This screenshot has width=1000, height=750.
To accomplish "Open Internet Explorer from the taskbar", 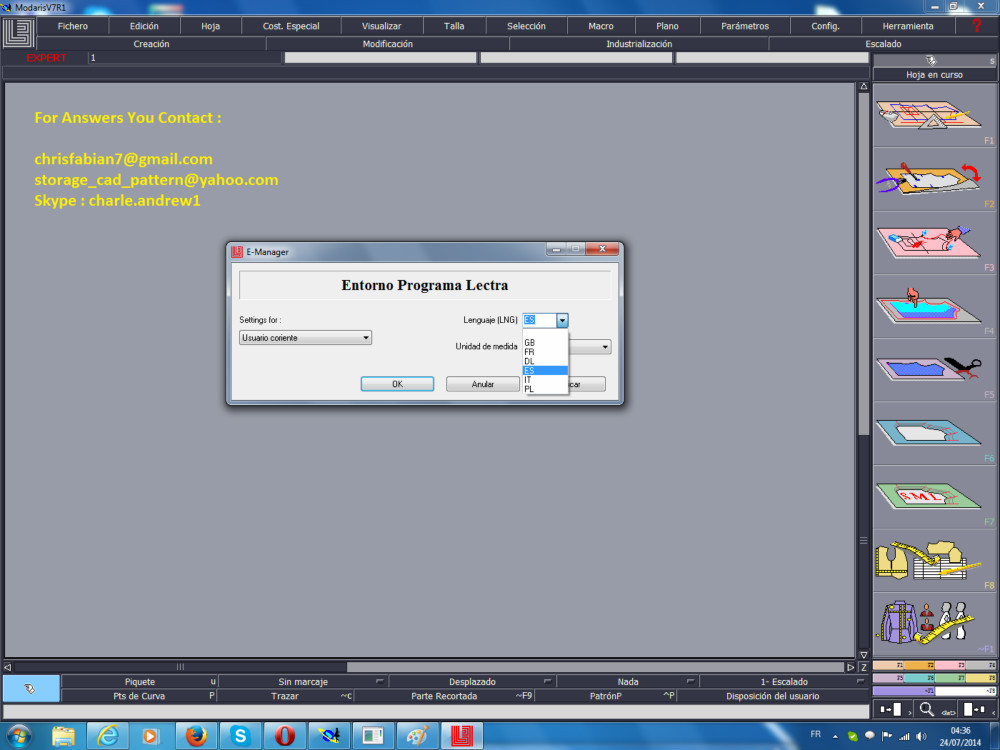I will [107, 736].
